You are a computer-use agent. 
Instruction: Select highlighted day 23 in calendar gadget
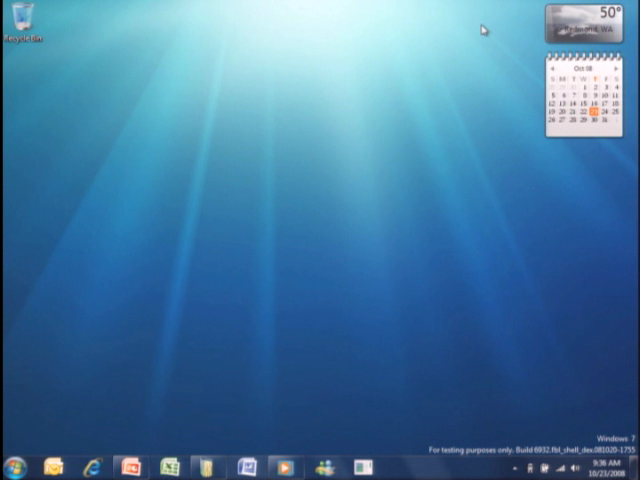click(594, 111)
